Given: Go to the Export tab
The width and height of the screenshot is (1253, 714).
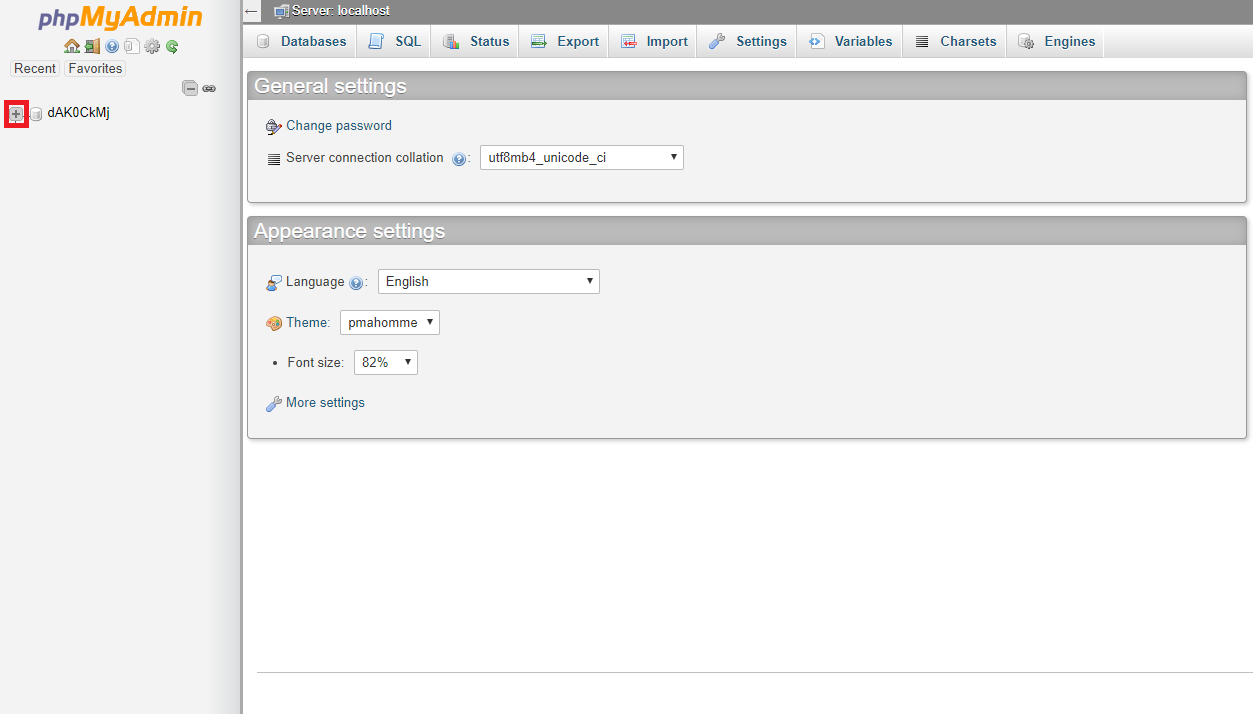Looking at the screenshot, I should pyautogui.click(x=564, y=42).
